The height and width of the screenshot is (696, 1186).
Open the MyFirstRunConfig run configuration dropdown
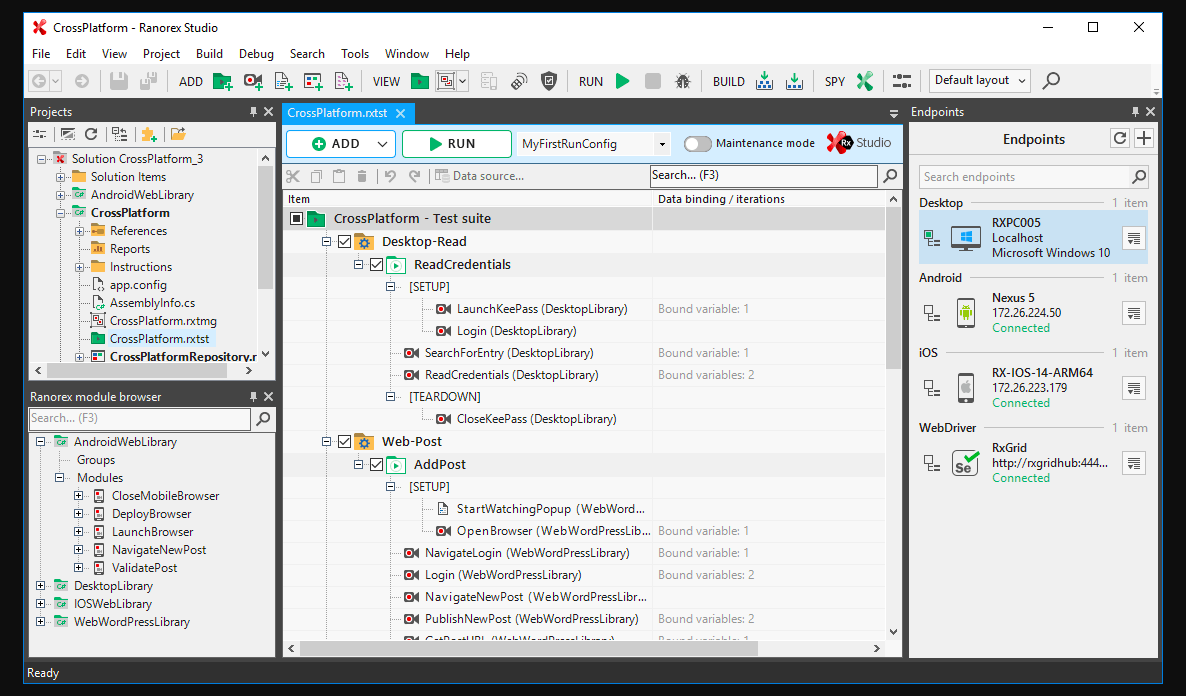click(x=662, y=144)
